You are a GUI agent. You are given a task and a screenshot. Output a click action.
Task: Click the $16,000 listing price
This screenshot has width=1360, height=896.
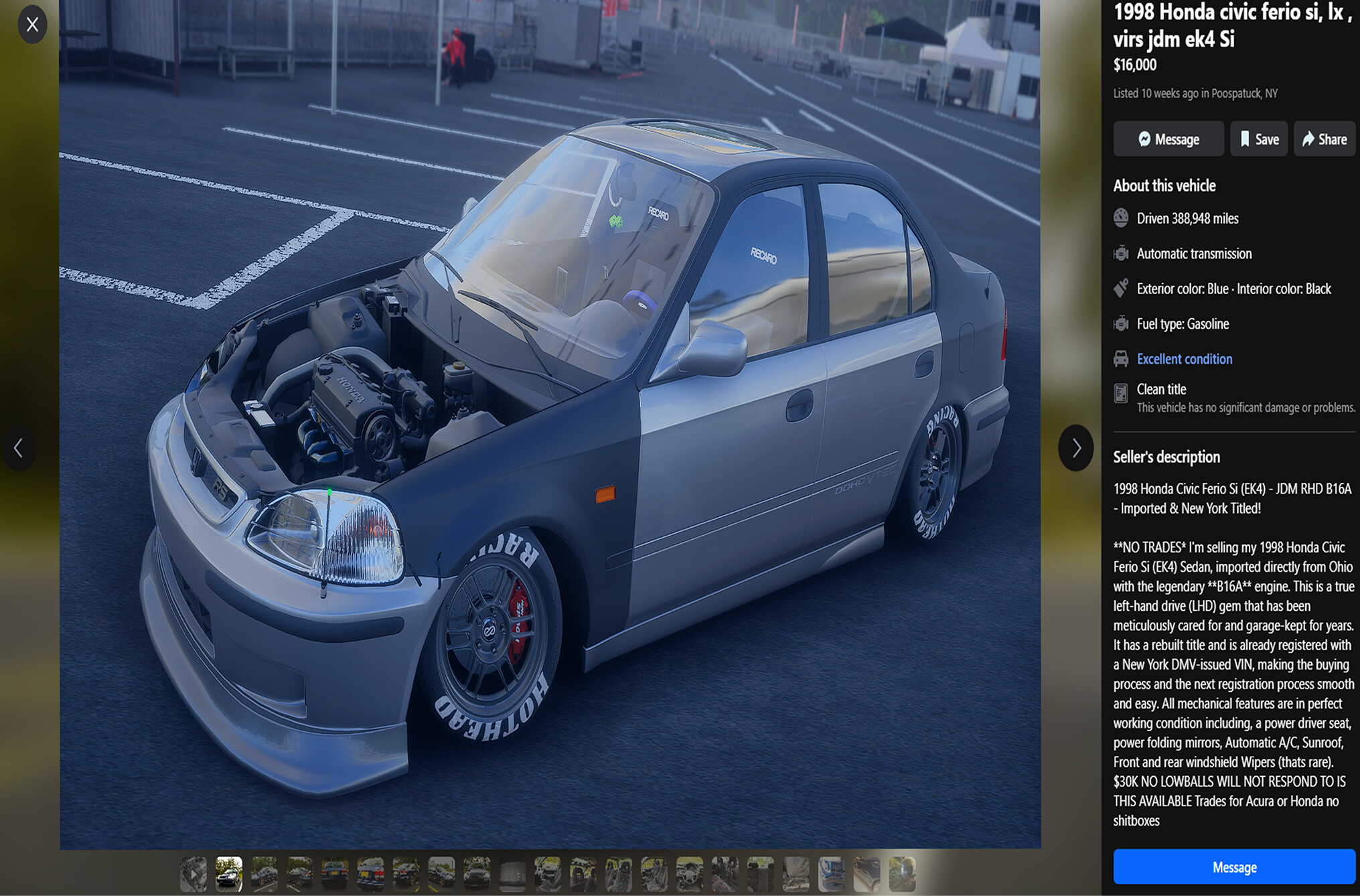point(1134,65)
